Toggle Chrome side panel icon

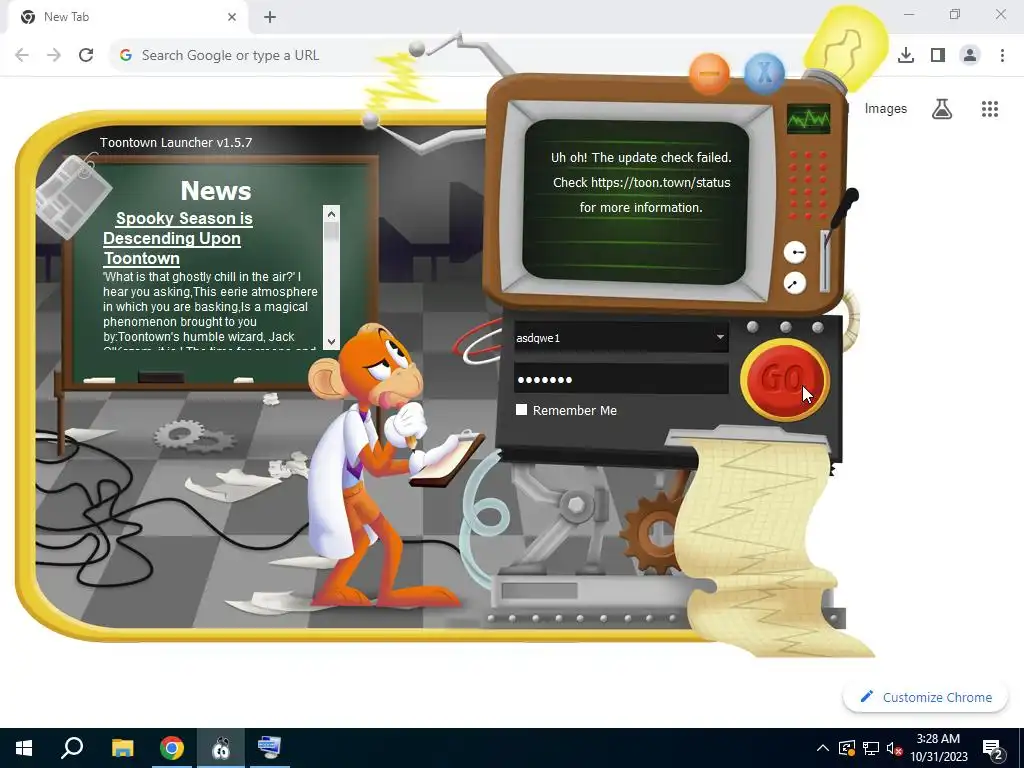point(938,56)
